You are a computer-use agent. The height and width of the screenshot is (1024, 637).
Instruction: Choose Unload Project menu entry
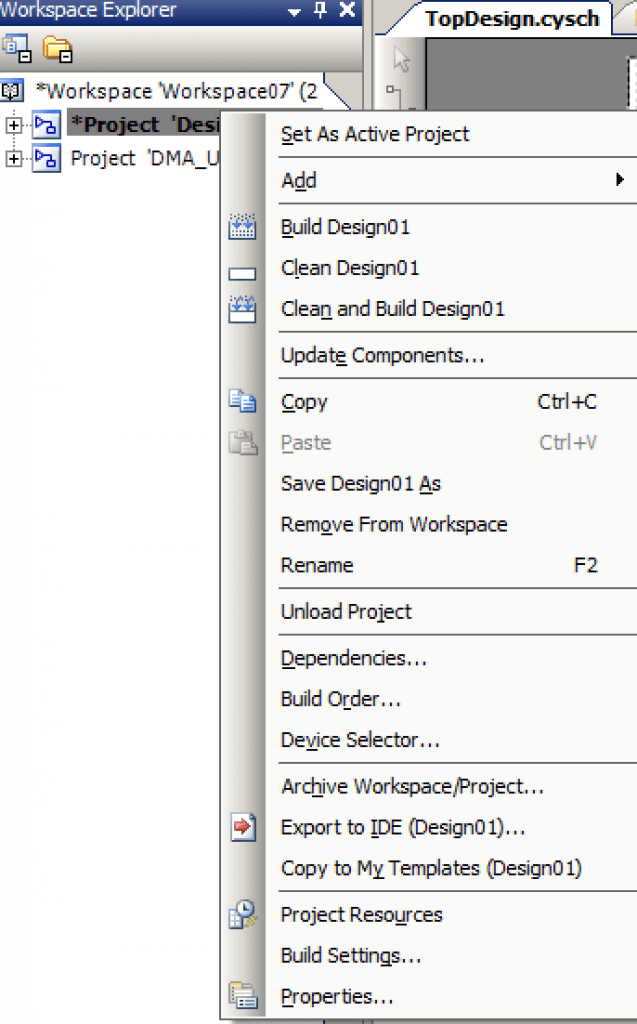coord(346,612)
